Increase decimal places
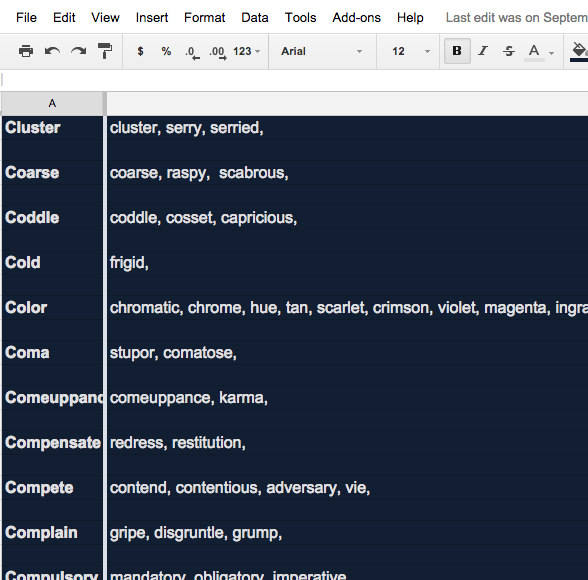Viewport: 588px width, 580px height. (x=218, y=52)
